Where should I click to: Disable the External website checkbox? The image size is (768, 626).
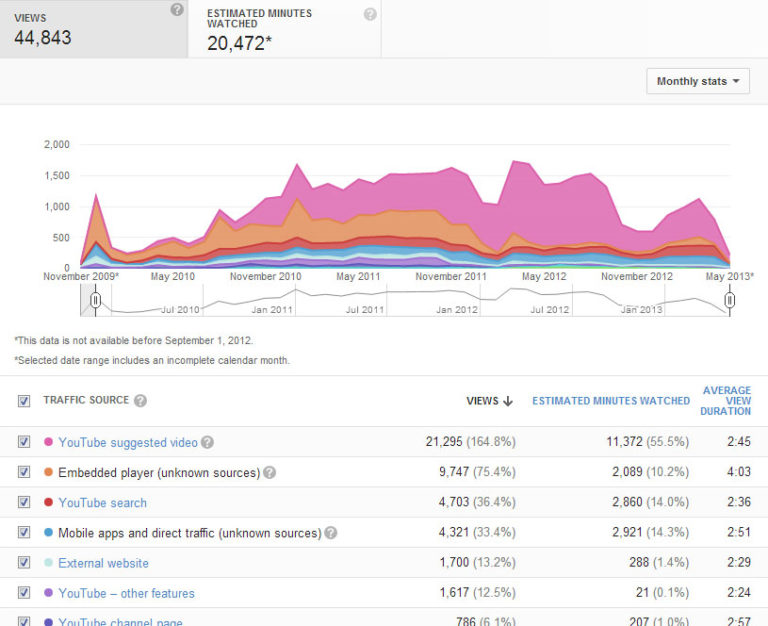tap(24, 563)
